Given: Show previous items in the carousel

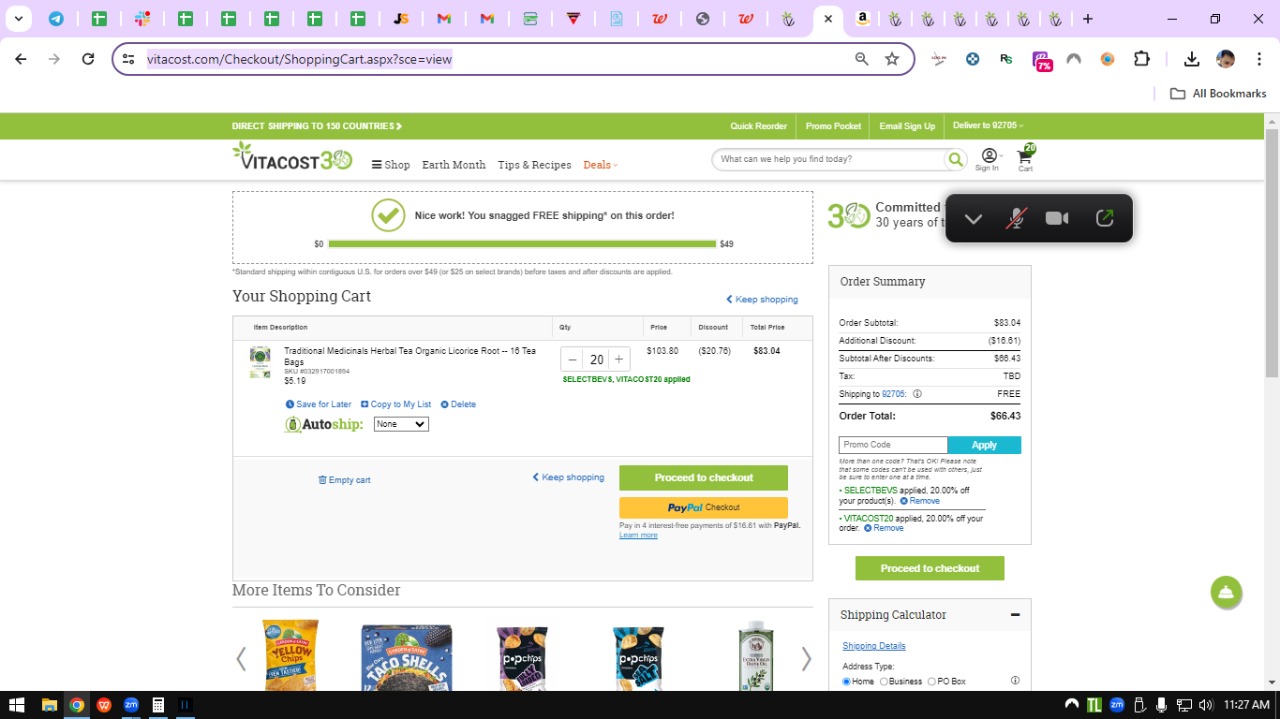Looking at the screenshot, I should [241, 659].
